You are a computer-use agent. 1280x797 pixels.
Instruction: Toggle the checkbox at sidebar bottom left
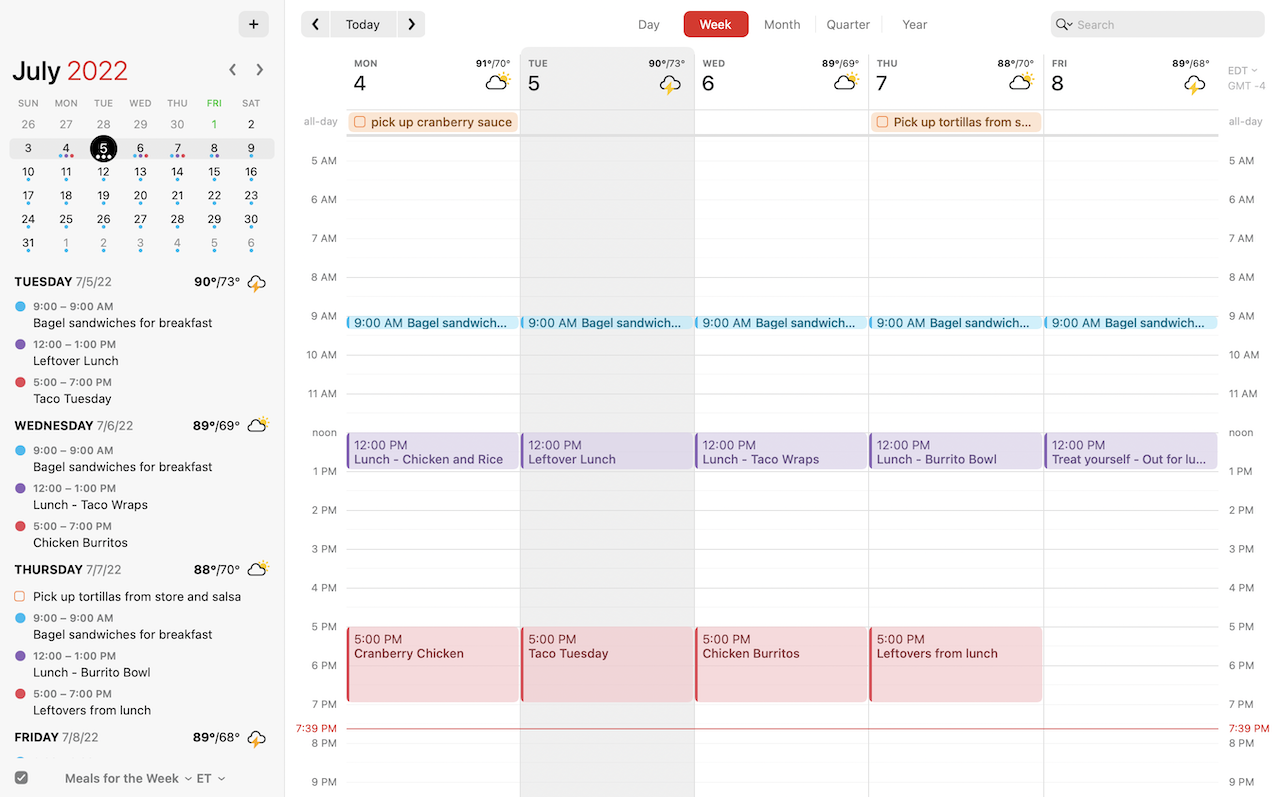[21, 778]
